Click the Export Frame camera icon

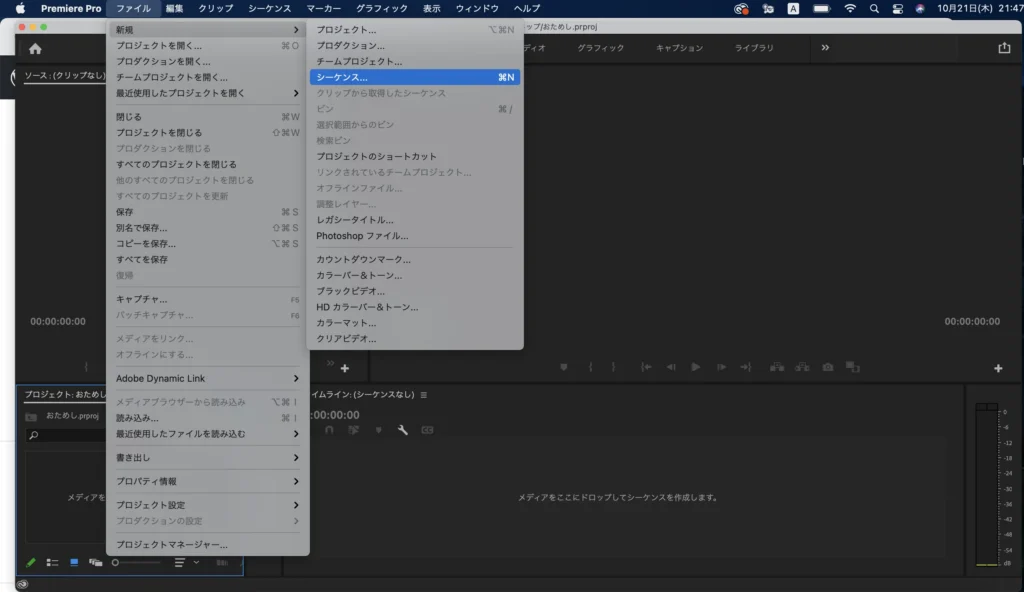coord(828,367)
